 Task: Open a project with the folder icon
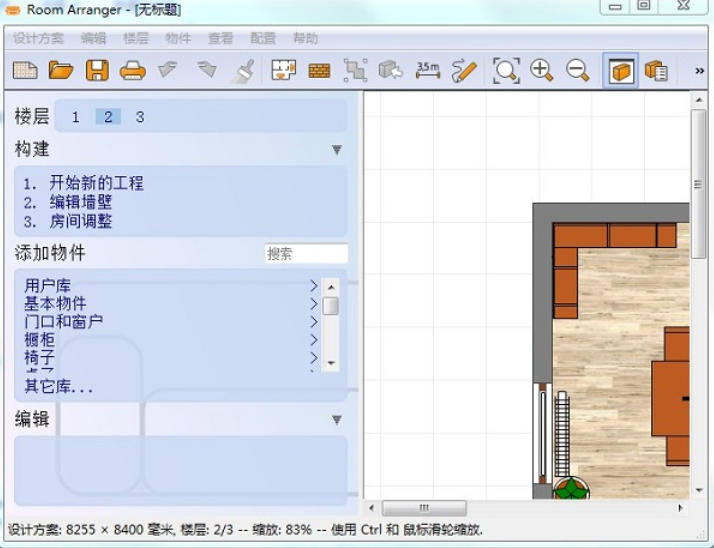coord(61,71)
